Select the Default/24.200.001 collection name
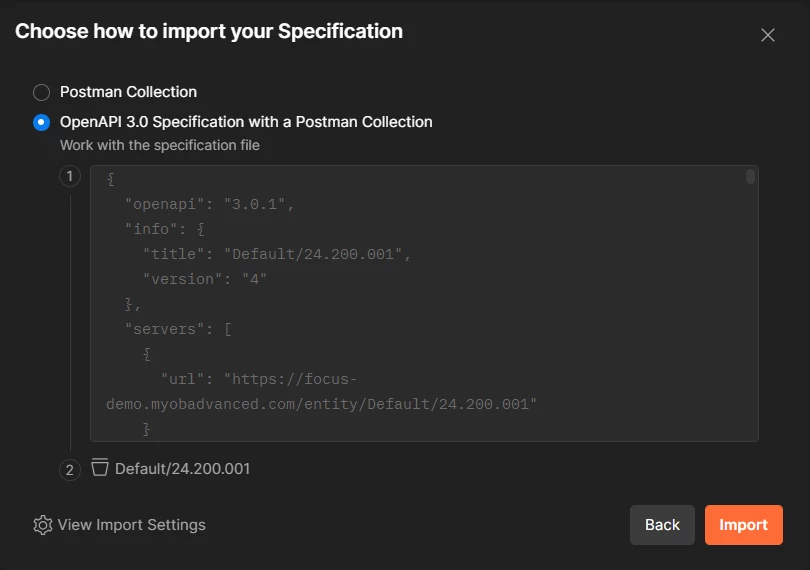The height and width of the screenshot is (570, 810). (182, 468)
